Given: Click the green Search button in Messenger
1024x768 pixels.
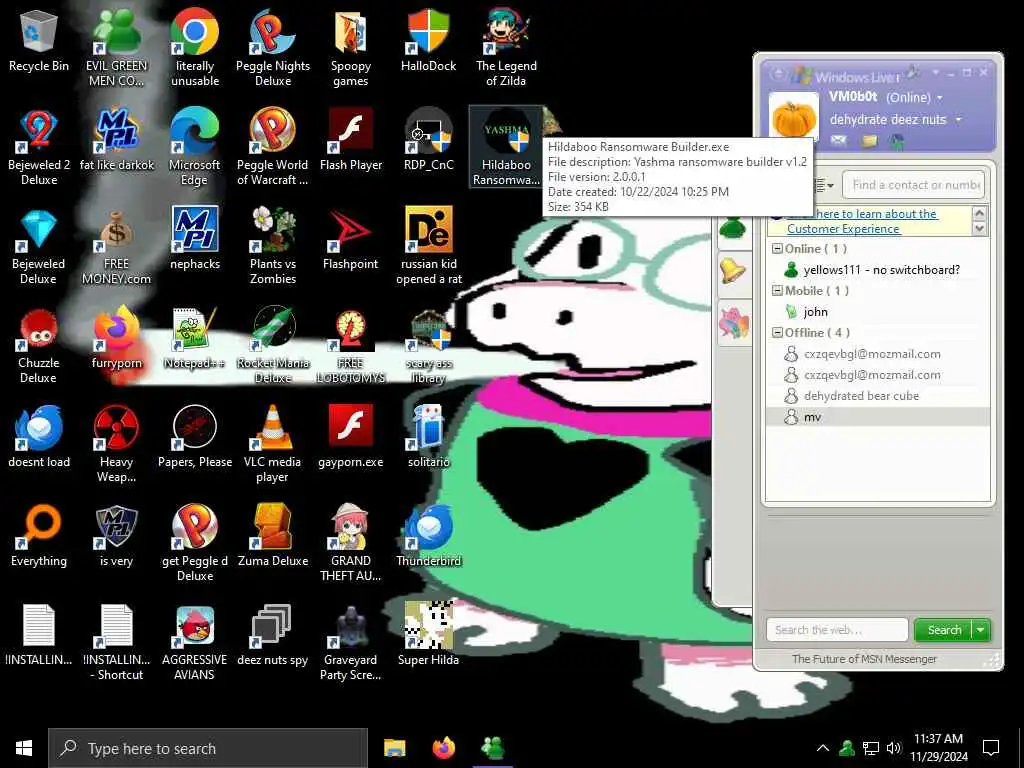Looking at the screenshot, I should (944, 630).
